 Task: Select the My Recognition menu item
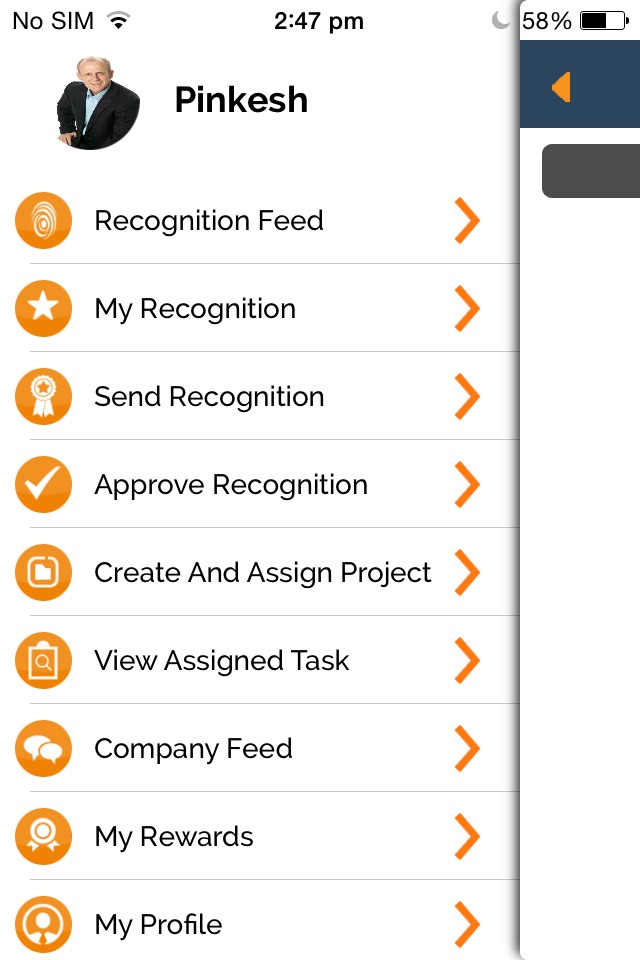coord(260,308)
